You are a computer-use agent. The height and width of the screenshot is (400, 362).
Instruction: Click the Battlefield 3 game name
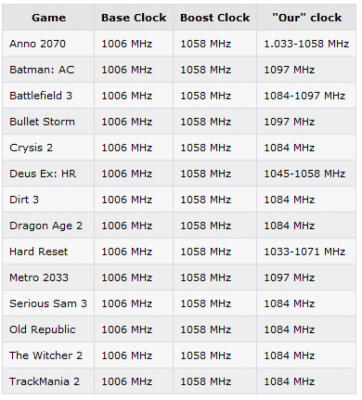pos(41,96)
